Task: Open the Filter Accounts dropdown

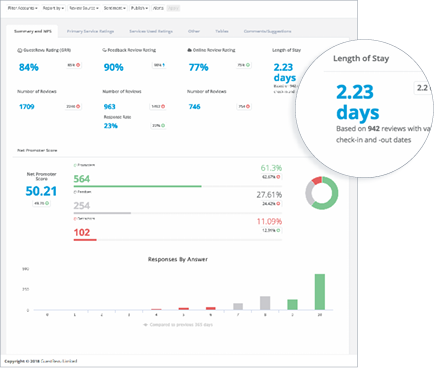Action: [22, 8]
